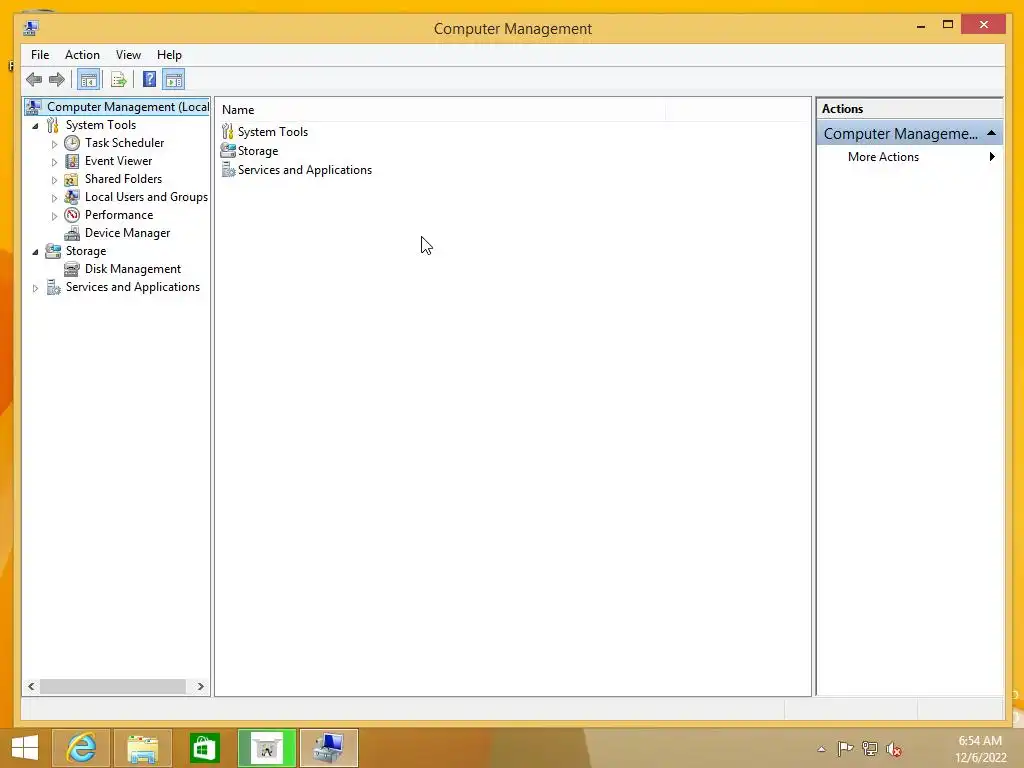Click the Local Users and Groups icon
1024x768 pixels.
pyautogui.click(x=72, y=197)
